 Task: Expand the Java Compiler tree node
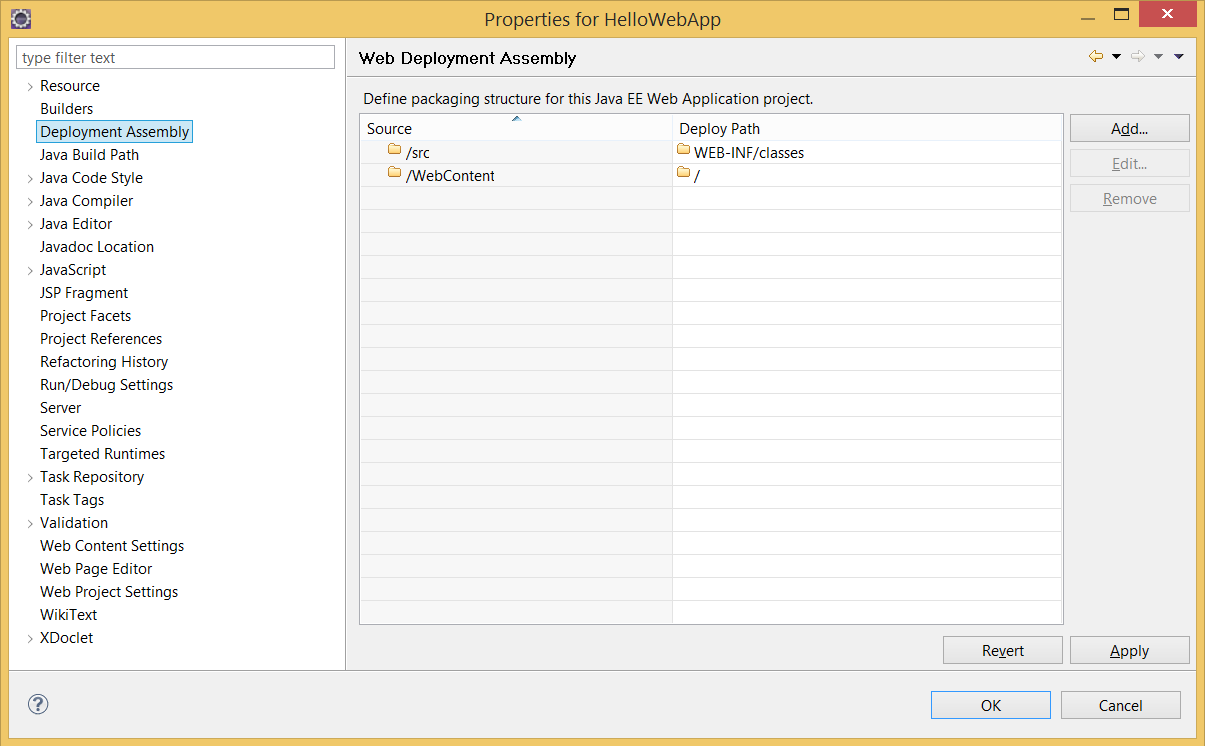pos(30,202)
